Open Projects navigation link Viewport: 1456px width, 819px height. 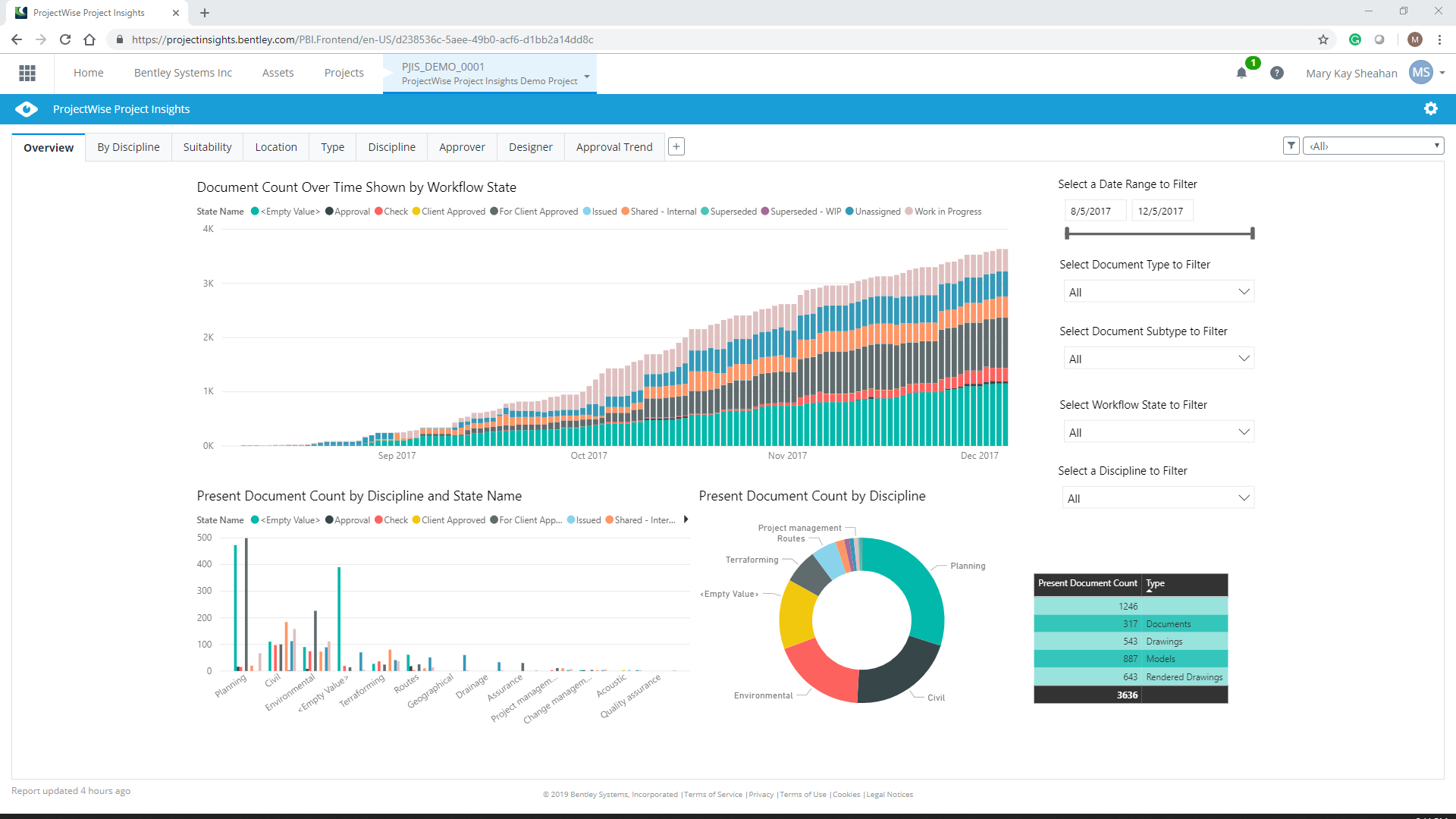(x=344, y=73)
